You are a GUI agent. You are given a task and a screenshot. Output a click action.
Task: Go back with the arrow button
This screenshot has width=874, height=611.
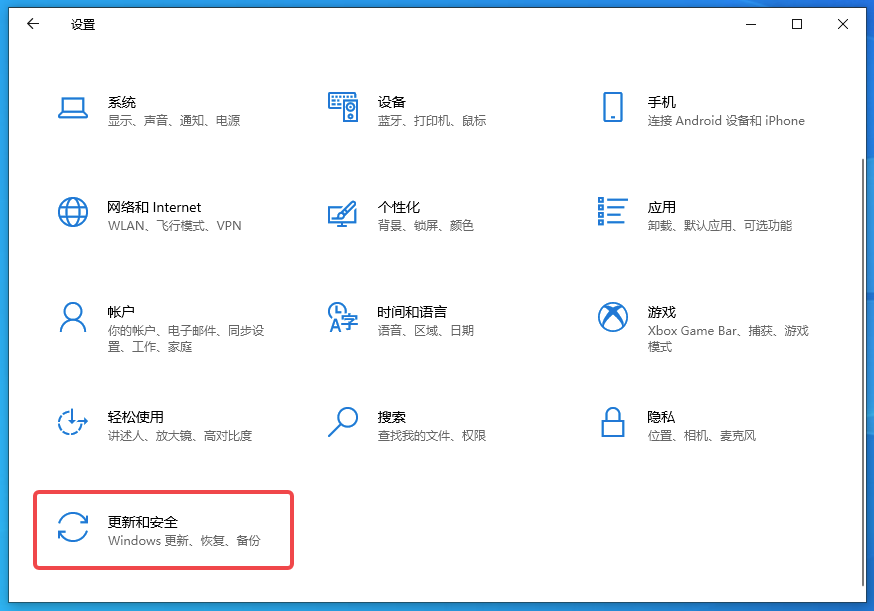point(33,23)
